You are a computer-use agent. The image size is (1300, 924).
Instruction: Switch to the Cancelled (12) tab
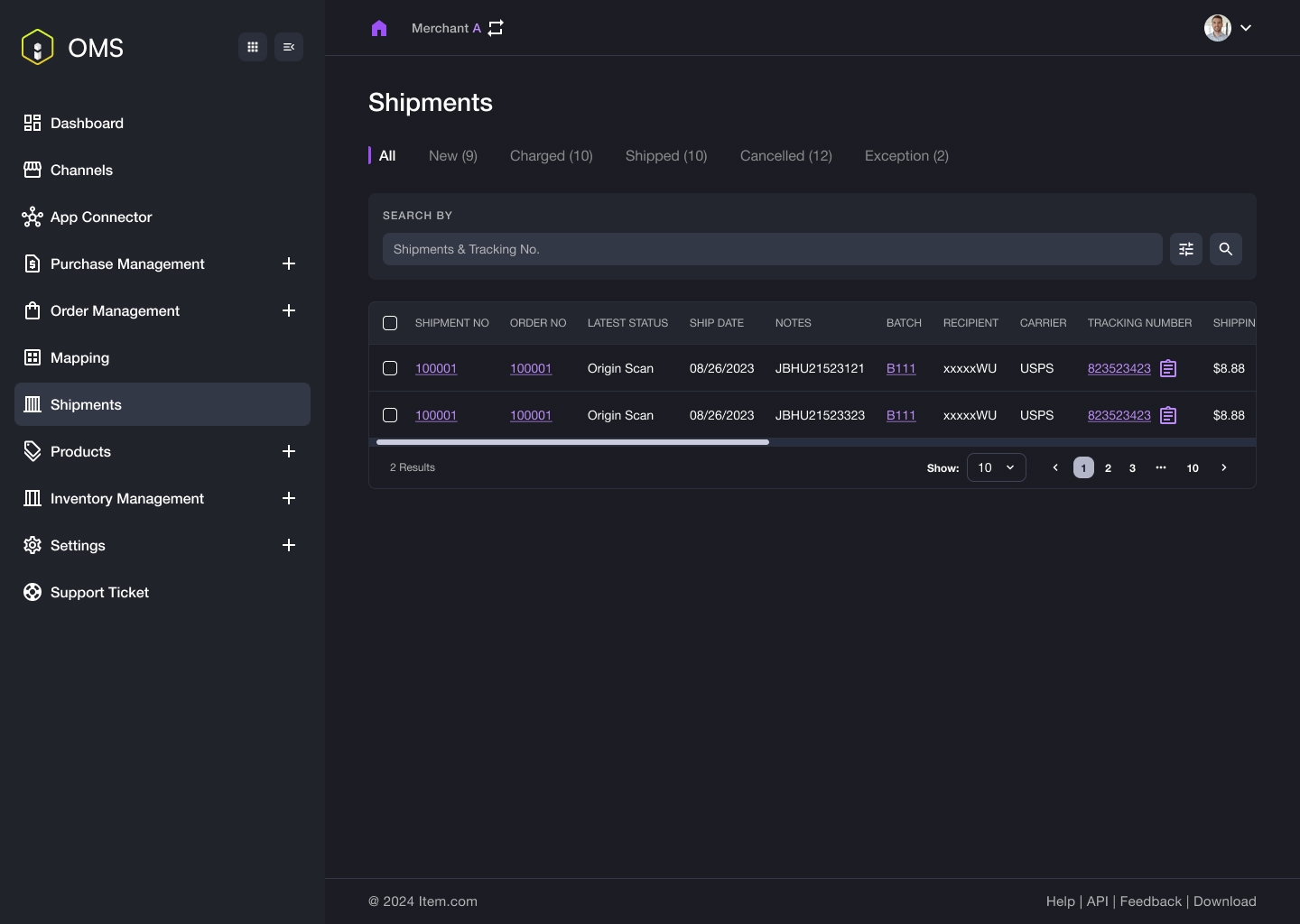pos(785,156)
